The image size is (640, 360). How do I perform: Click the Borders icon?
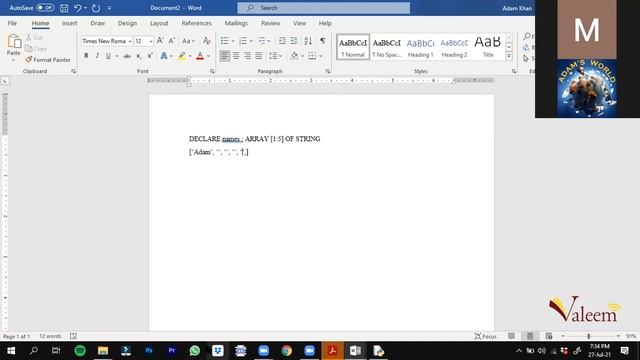pyautogui.click(x=312, y=56)
